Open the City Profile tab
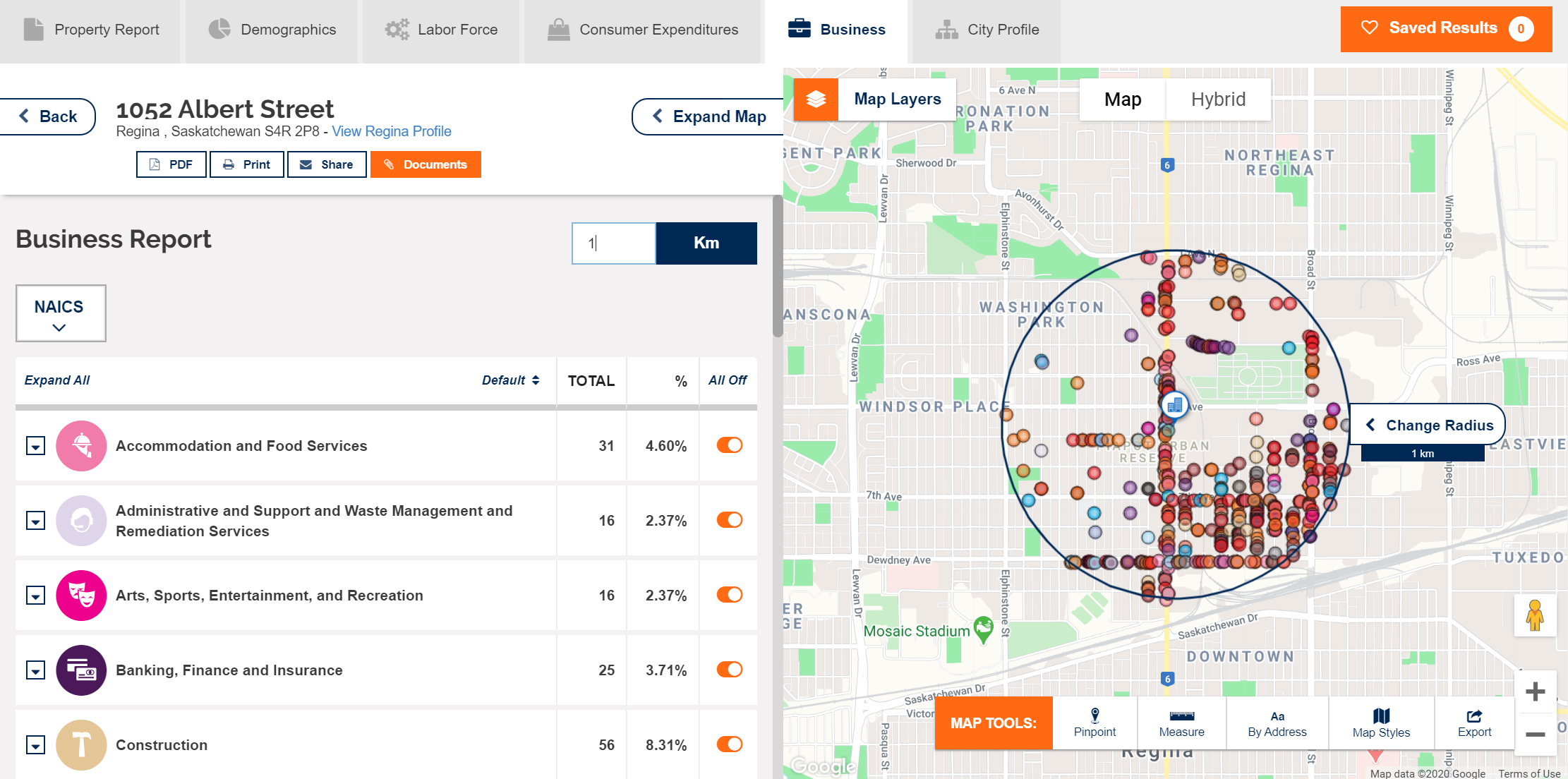The image size is (1568, 779). 987,30
